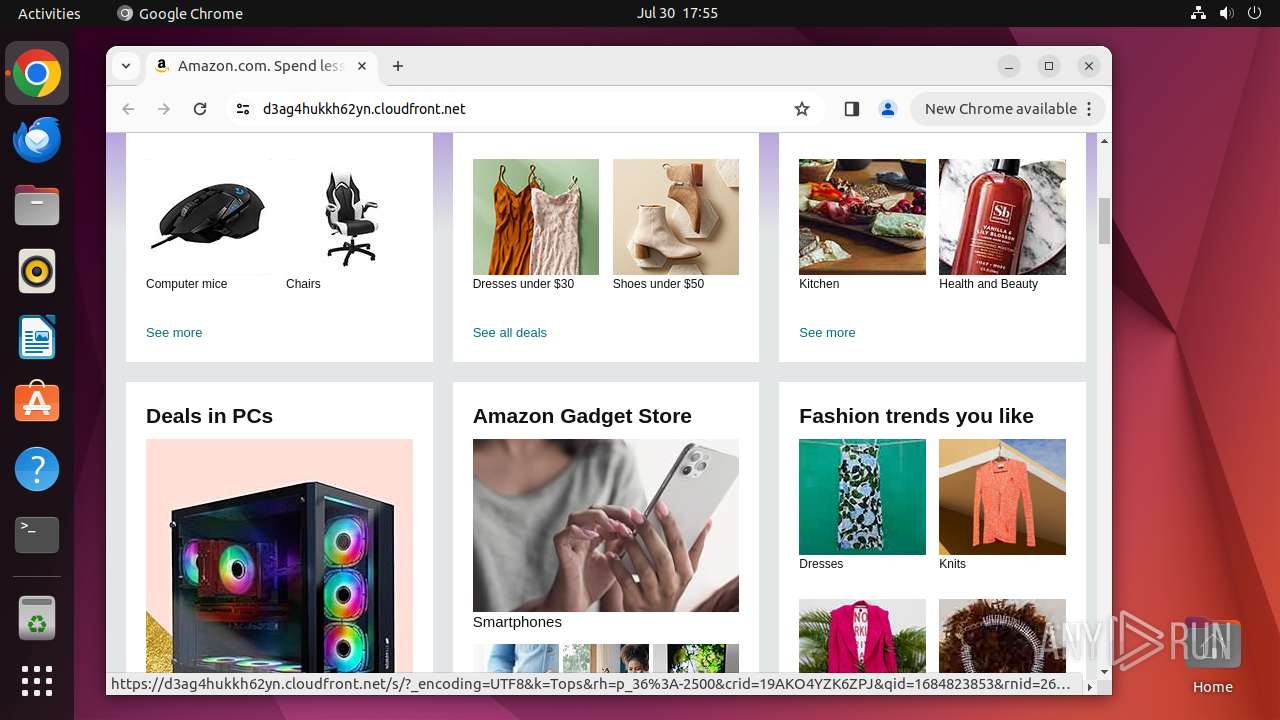1280x720 pixels.
Task: Open a new tab with the plus button
Action: 398,66
